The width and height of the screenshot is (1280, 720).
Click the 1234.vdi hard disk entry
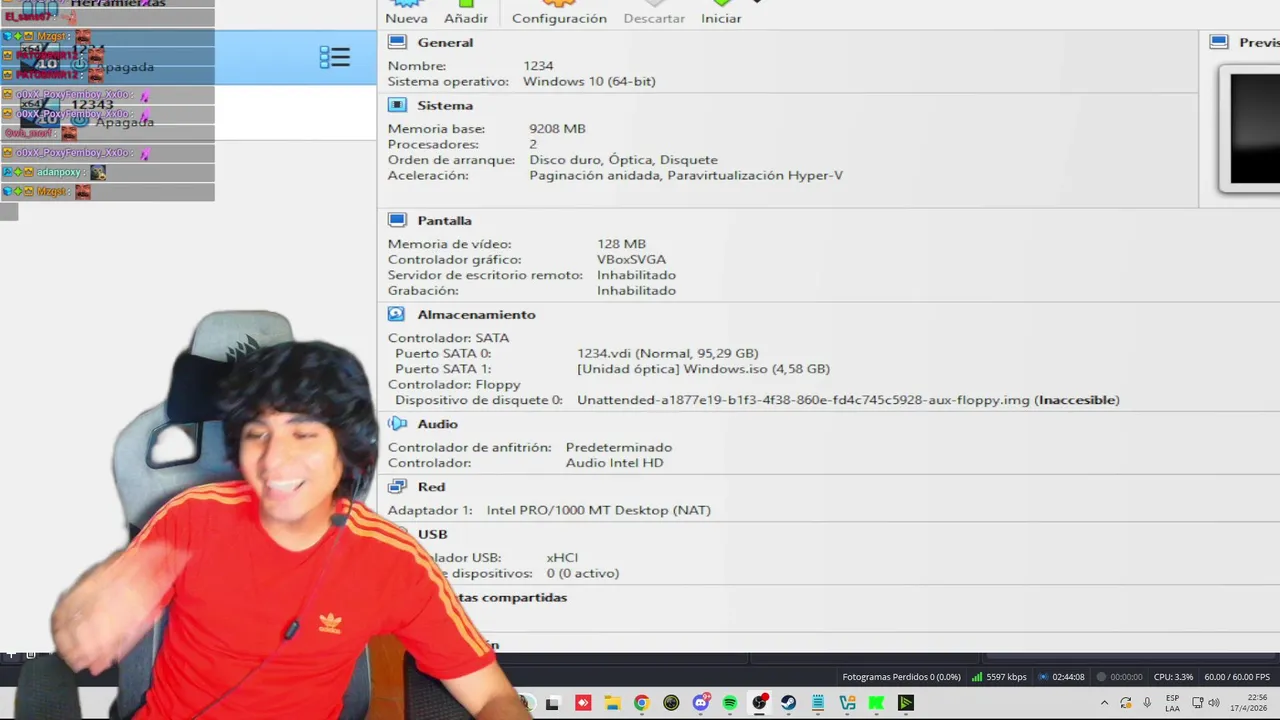667,353
